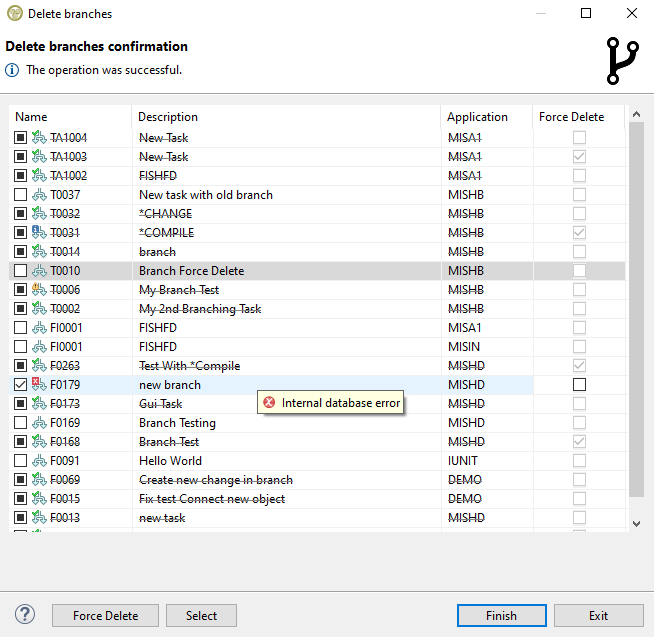This screenshot has width=654, height=637.
Task: Uncheck the F0179 row checkbox
Action: point(21,385)
